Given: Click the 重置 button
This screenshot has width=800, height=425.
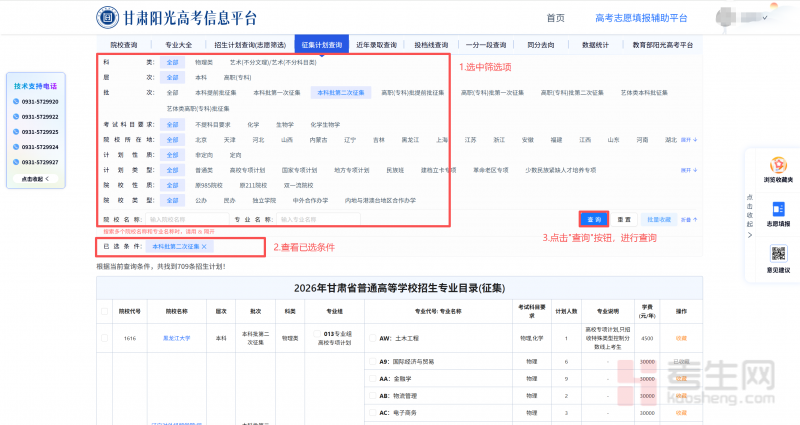Looking at the screenshot, I should coord(624,219).
